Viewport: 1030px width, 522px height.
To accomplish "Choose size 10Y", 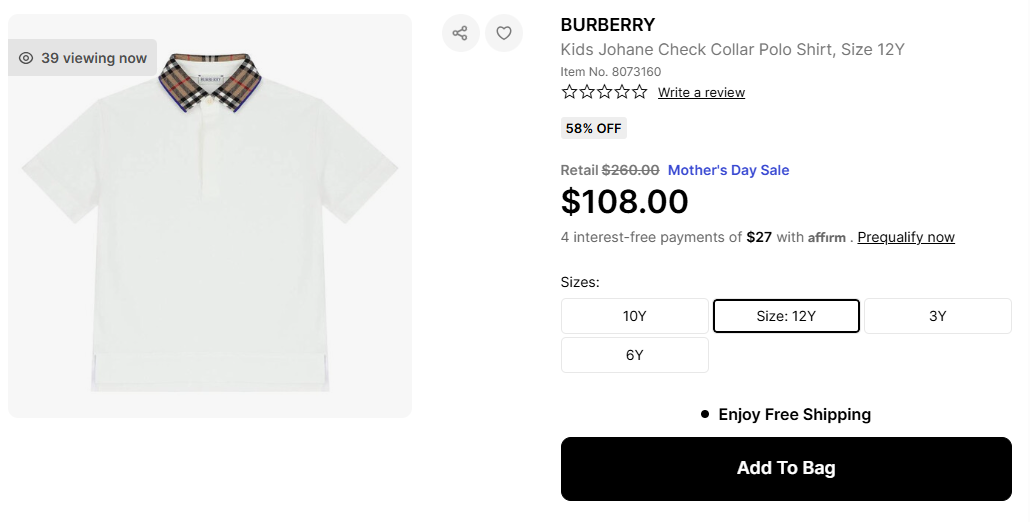I will (x=635, y=316).
